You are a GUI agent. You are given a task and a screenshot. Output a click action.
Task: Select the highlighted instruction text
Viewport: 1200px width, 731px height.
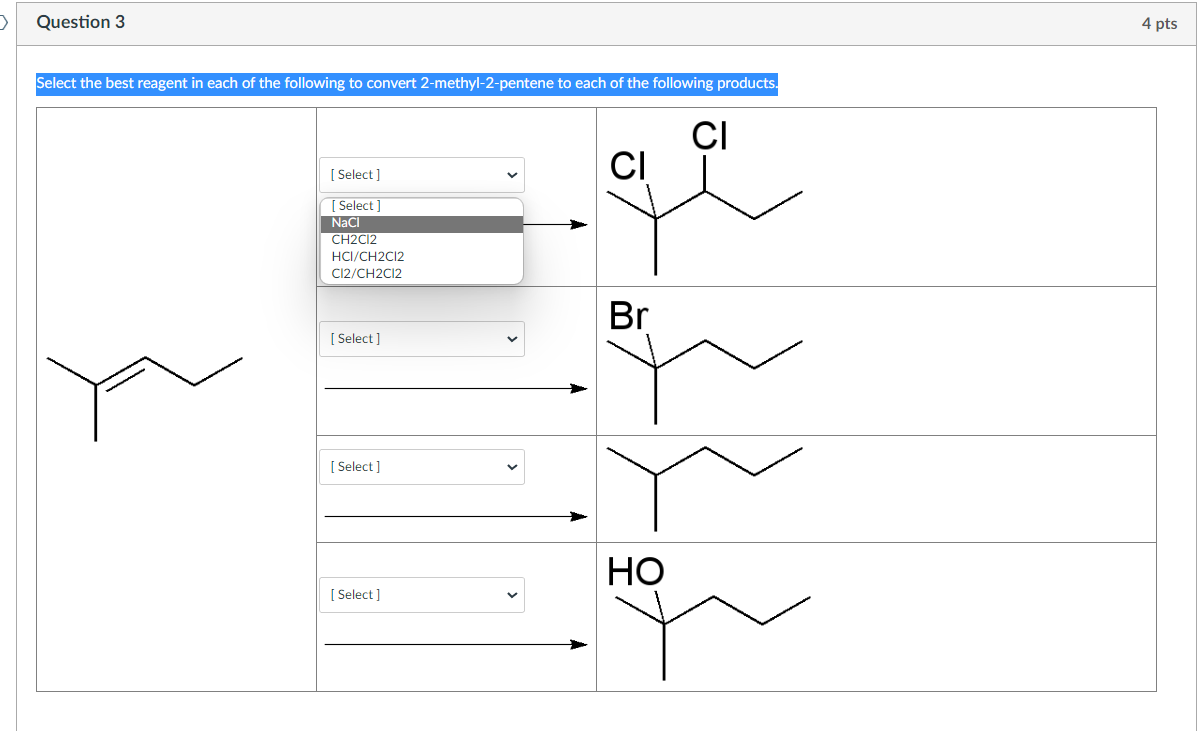pyautogui.click(x=405, y=83)
